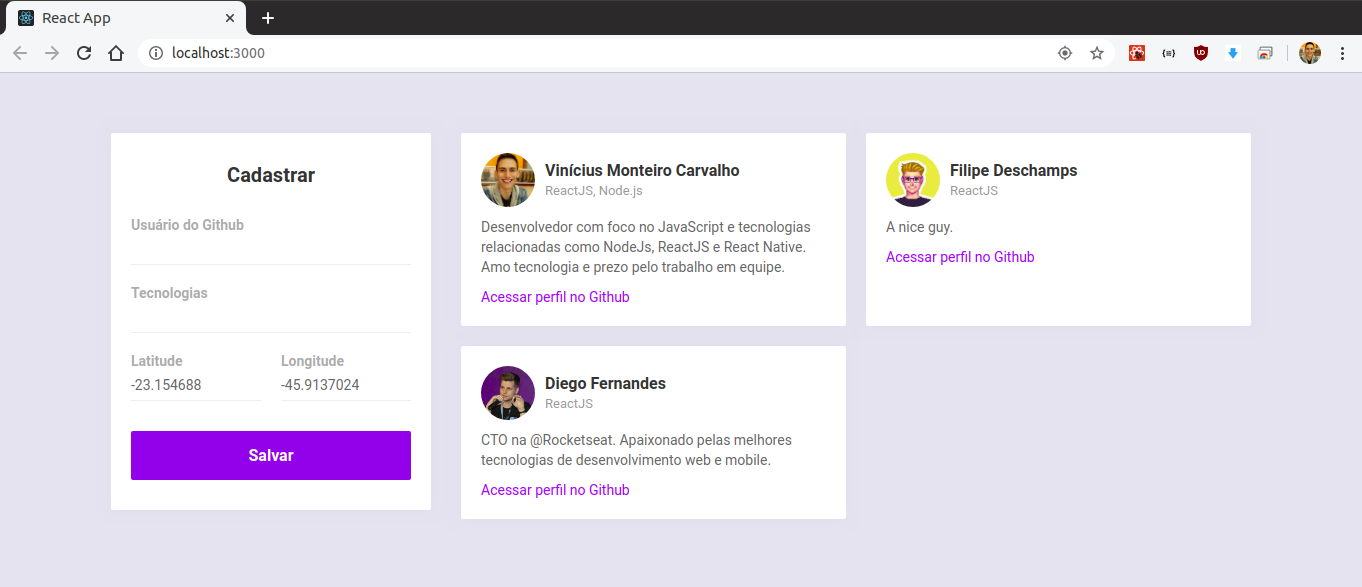Open Filipe Deschamps's Github profile link
This screenshot has width=1362, height=587.
pos(959,256)
